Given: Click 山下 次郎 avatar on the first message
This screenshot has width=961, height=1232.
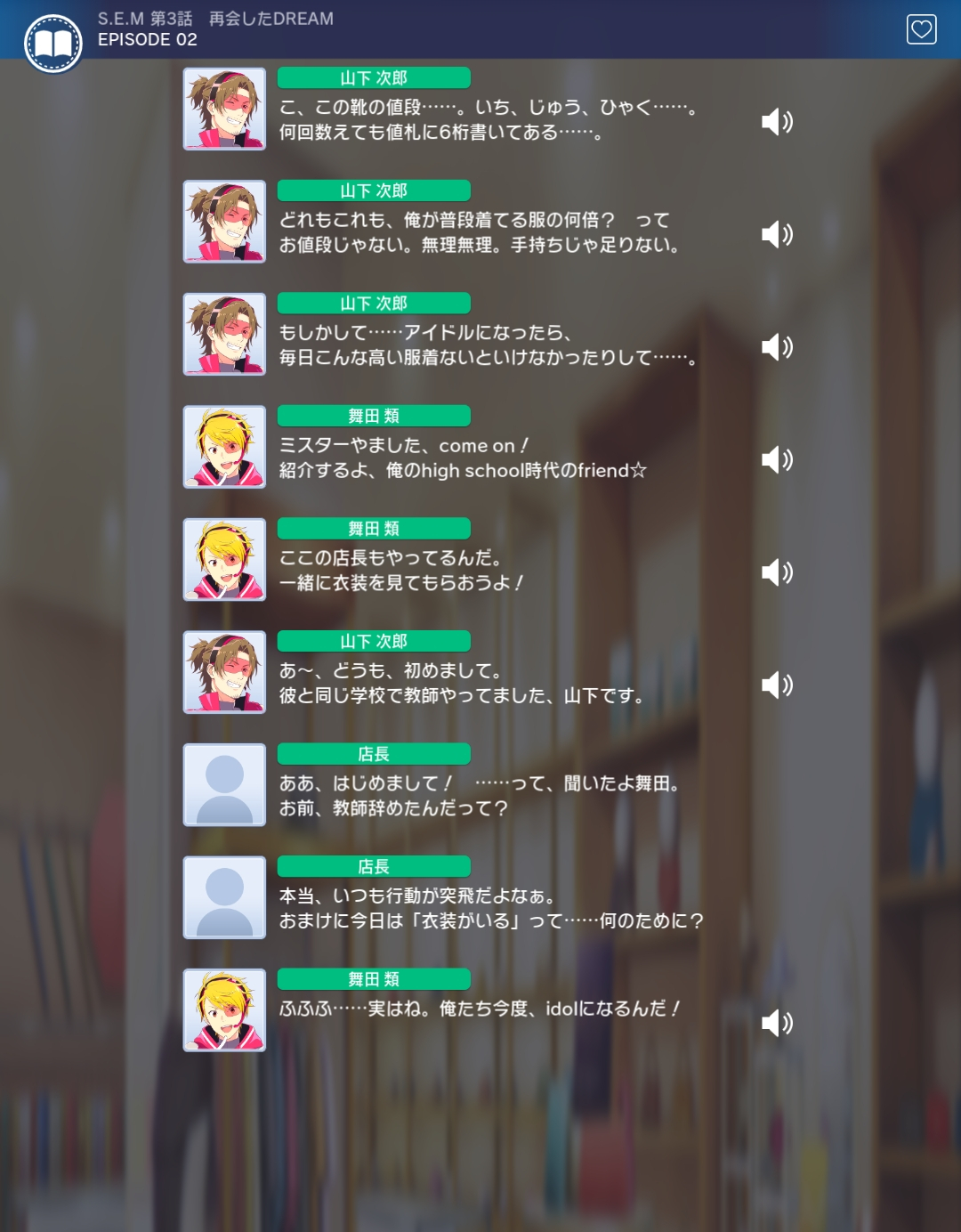Looking at the screenshot, I should pos(224,109).
